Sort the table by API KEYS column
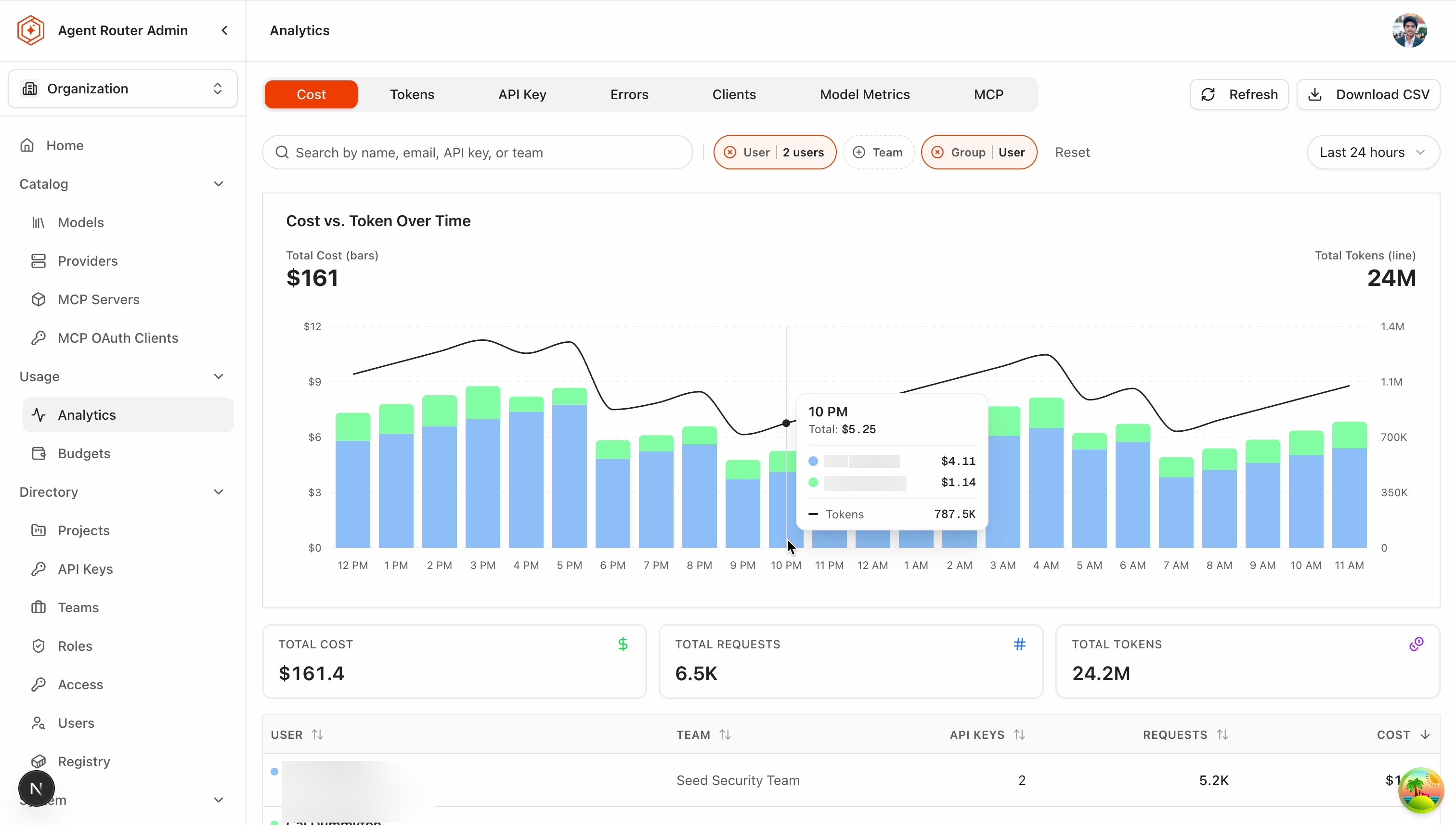Viewport: 1456px width, 825px height. click(x=988, y=735)
